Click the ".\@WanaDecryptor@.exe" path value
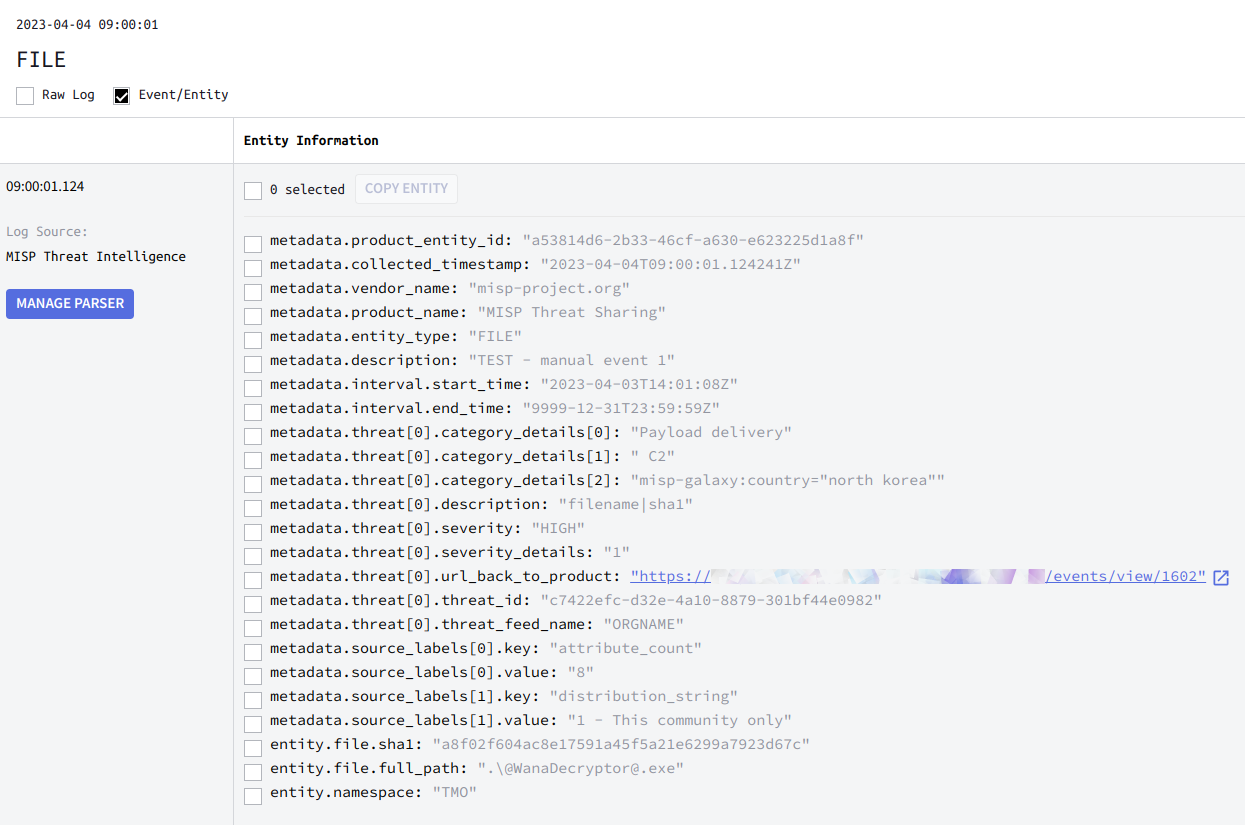1245x825 pixels. click(580, 768)
